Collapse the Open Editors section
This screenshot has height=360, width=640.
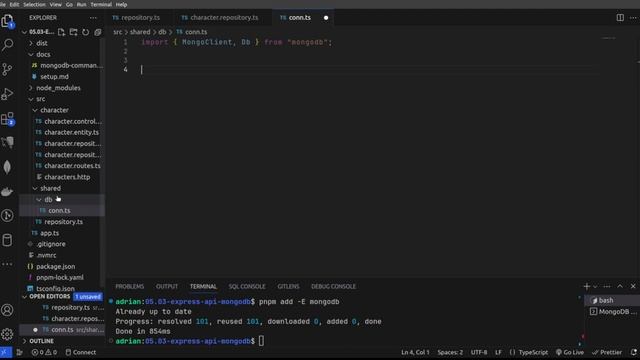coord(49,296)
